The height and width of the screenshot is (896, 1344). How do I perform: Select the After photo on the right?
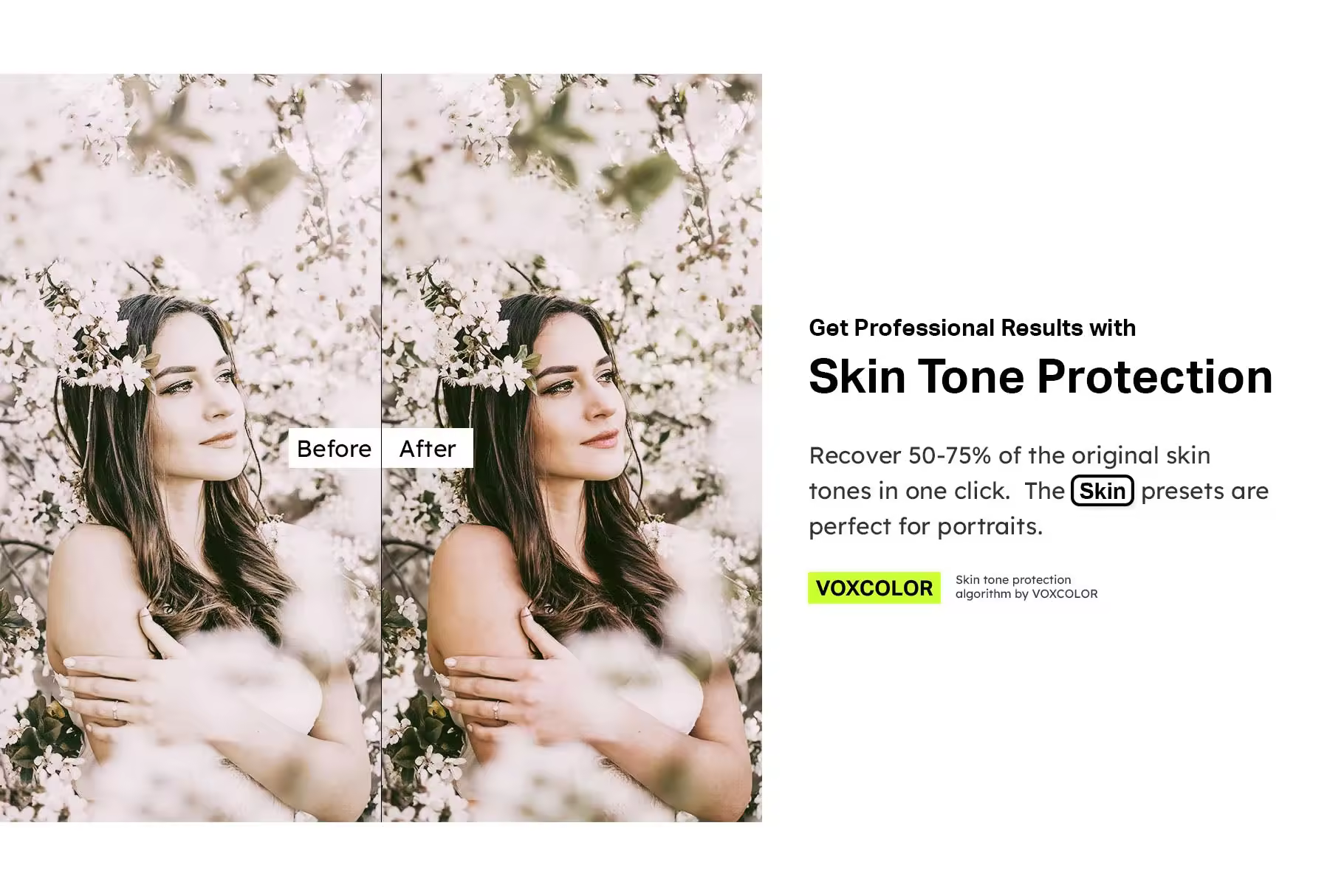point(572,447)
